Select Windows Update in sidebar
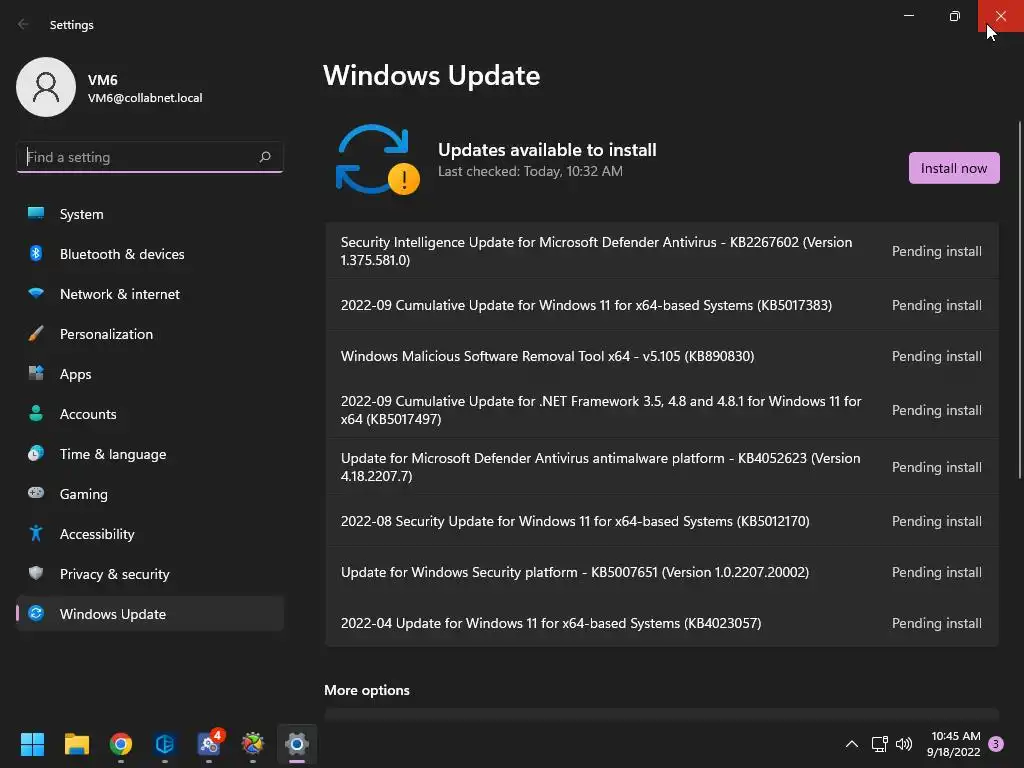1024x768 pixels. pos(150,614)
